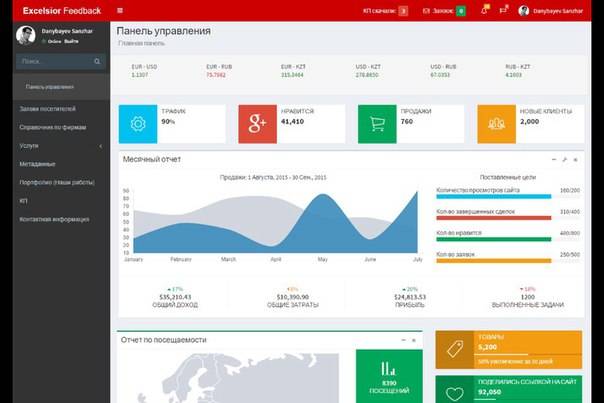Collapse the Месячный отчет panel
Screen dimensions: 604x403
(x=554, y=160)
